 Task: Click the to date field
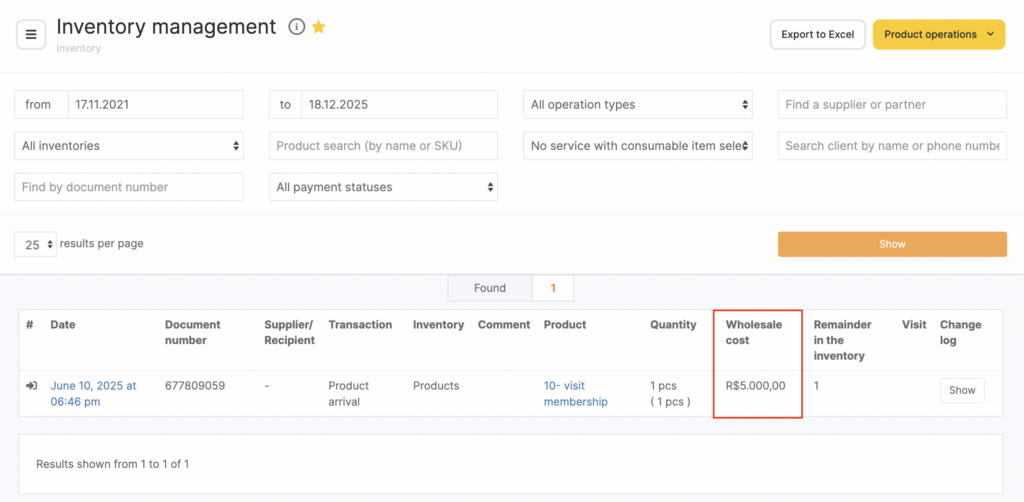(x=398, y=104)
